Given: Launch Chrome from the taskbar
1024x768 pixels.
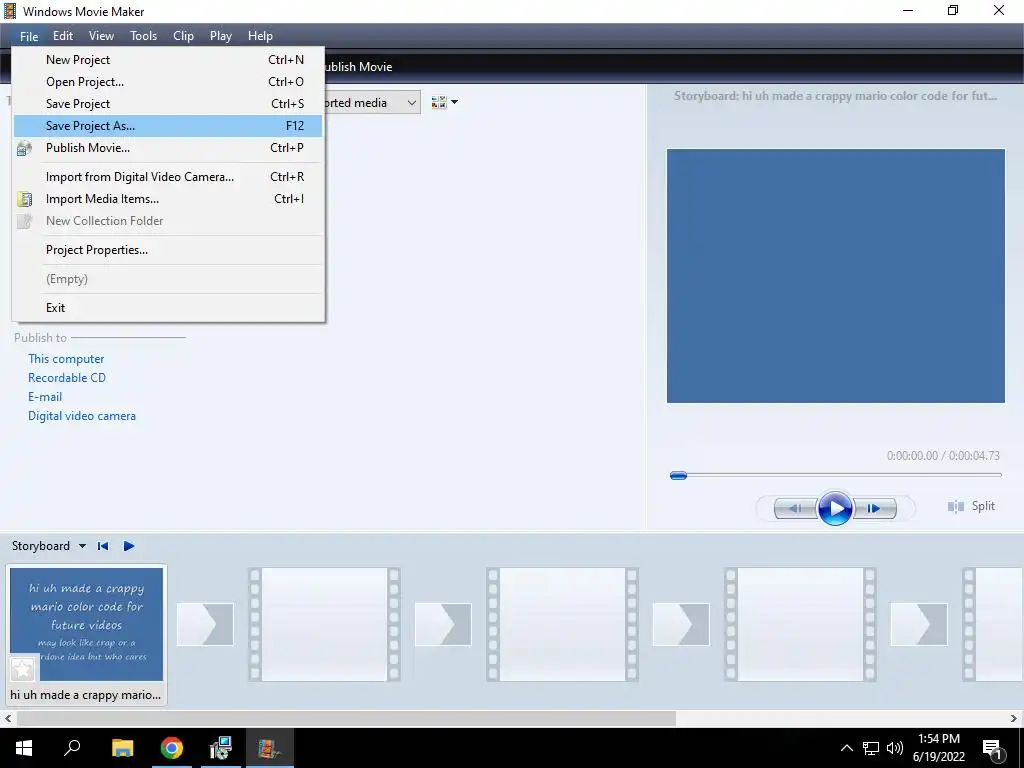Looking at the screenshot, I should pyautogui.click(x=172, y=748).
